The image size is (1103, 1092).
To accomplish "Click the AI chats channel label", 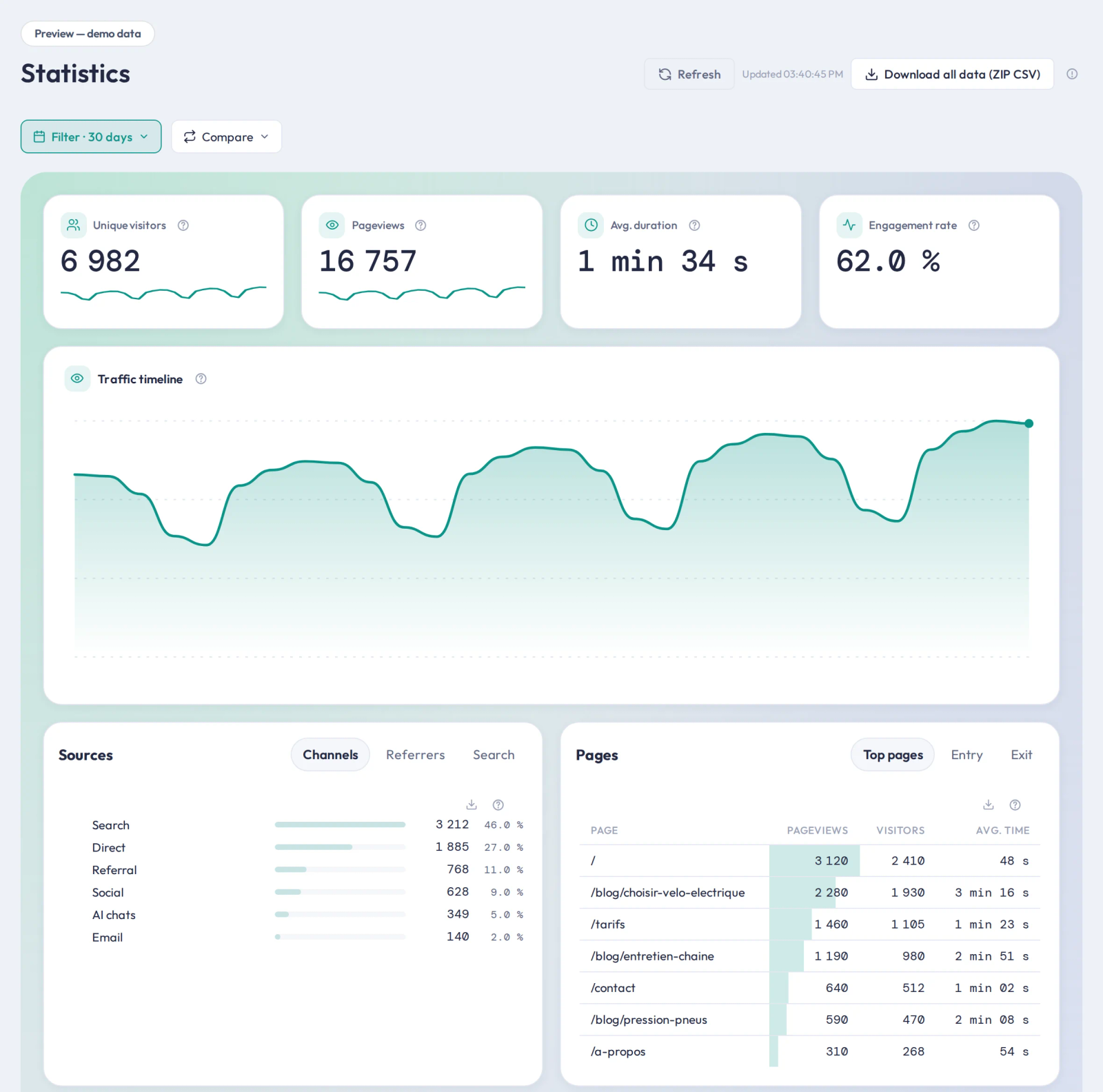I will [114, 915].
